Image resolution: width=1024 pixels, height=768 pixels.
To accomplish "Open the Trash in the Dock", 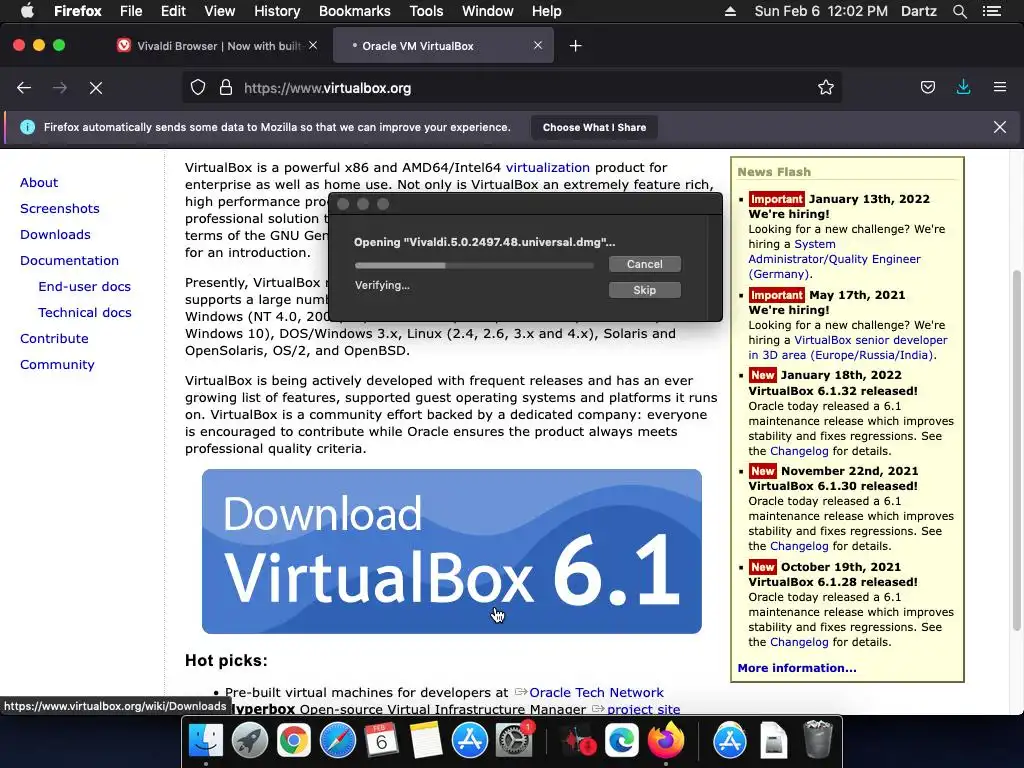I will pos(817,739).
